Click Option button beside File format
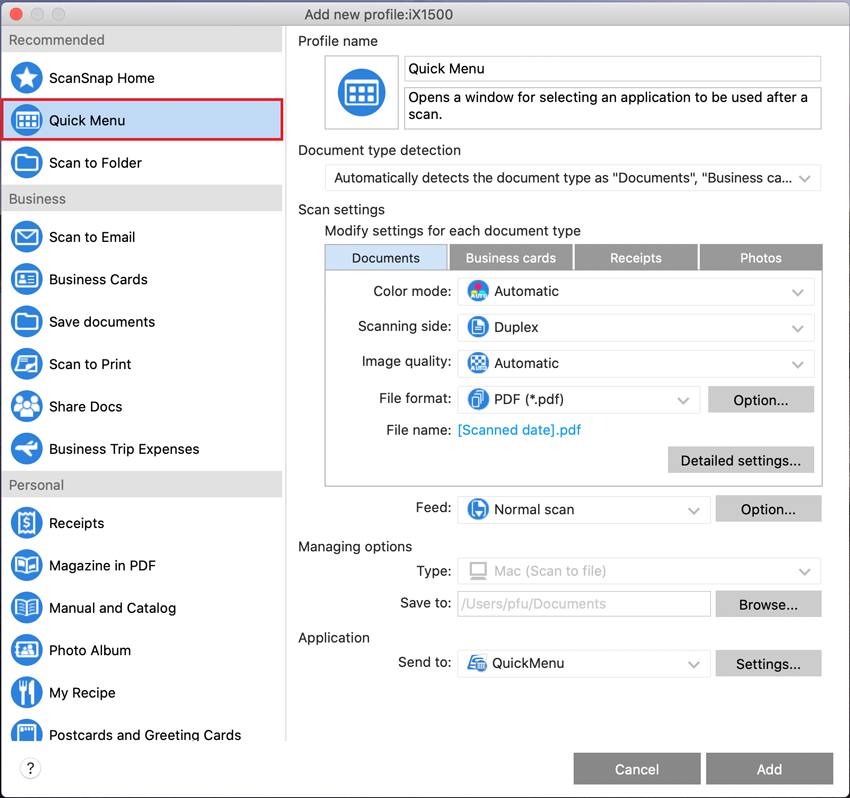 point(761,400)
